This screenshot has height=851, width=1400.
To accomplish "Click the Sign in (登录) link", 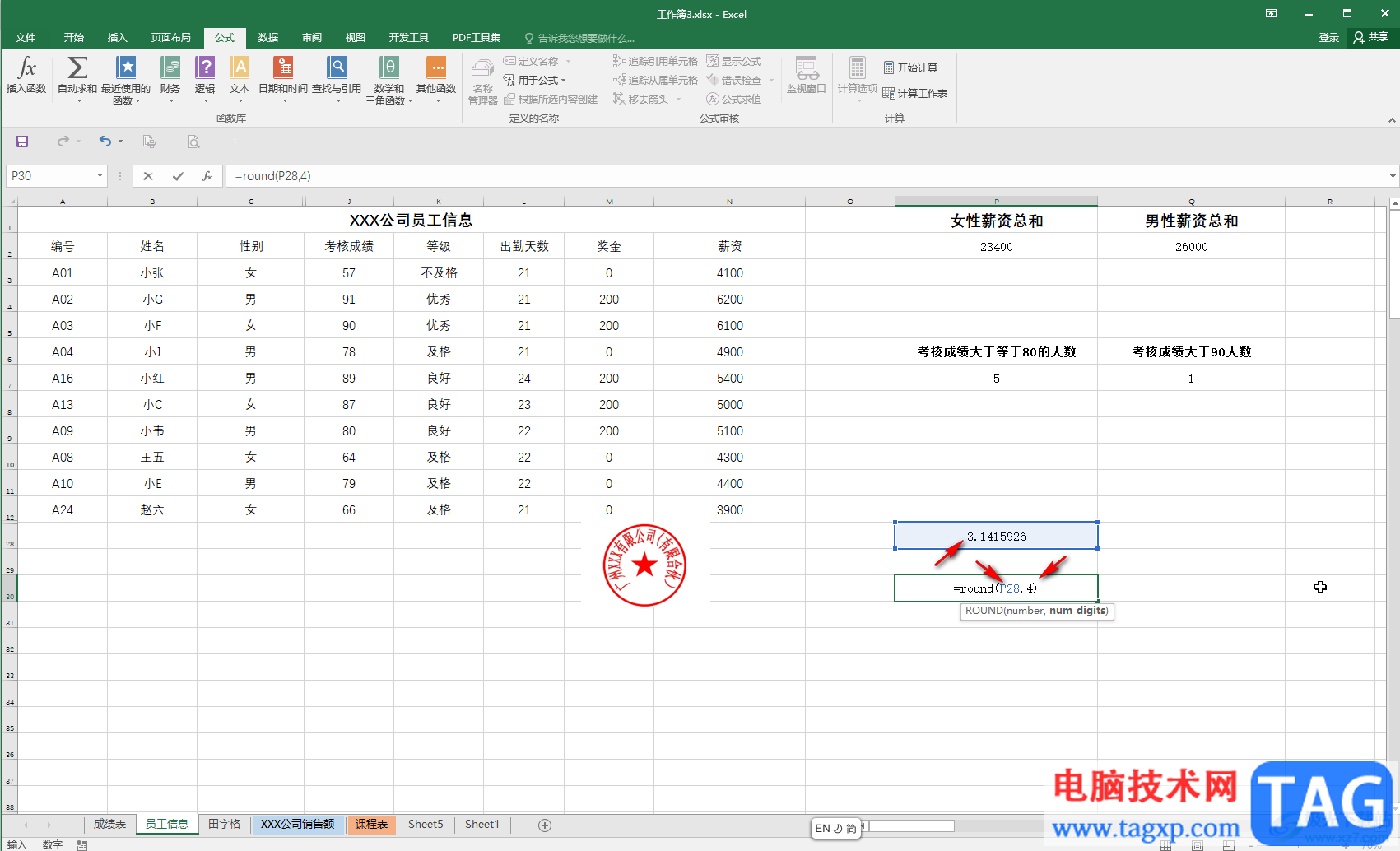I will coord(1328,37).
